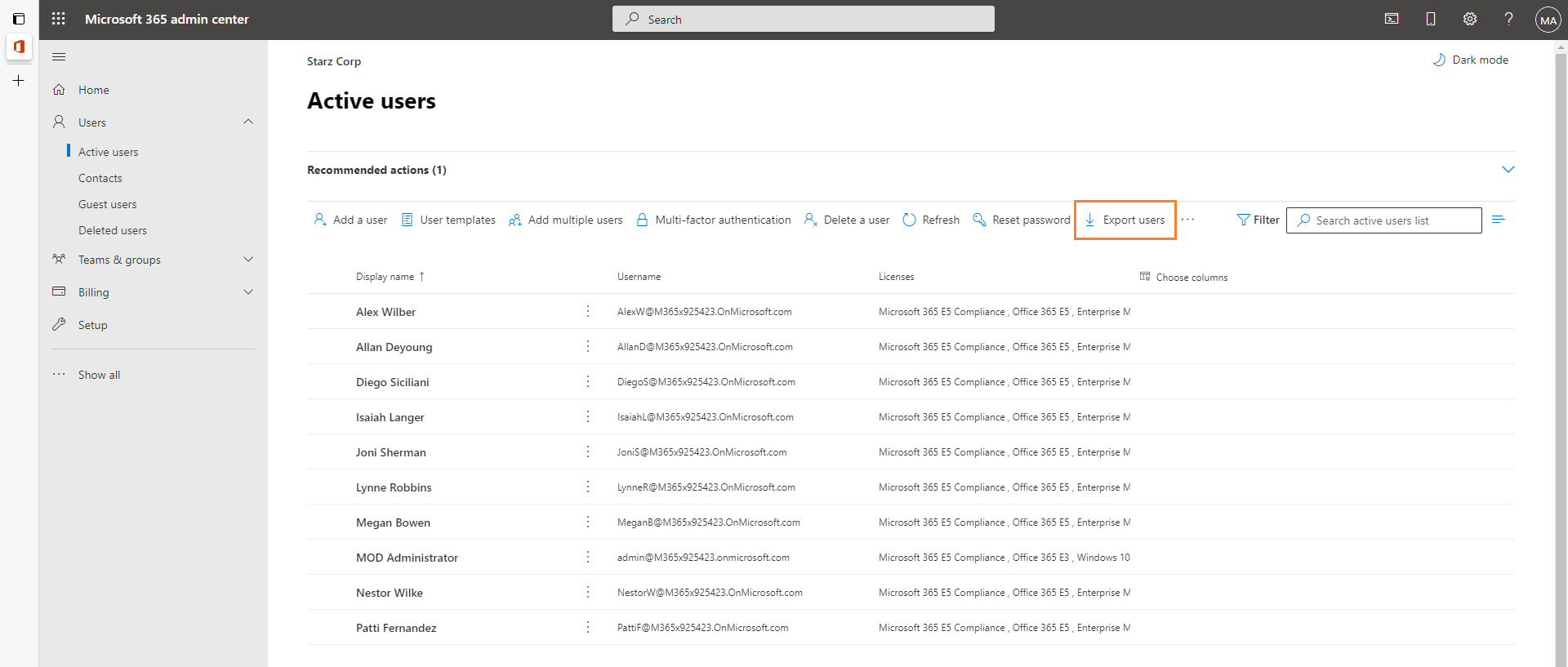Click the tab layout icon at top-left
Screen dimensions: 1568x667
point(19,19)
